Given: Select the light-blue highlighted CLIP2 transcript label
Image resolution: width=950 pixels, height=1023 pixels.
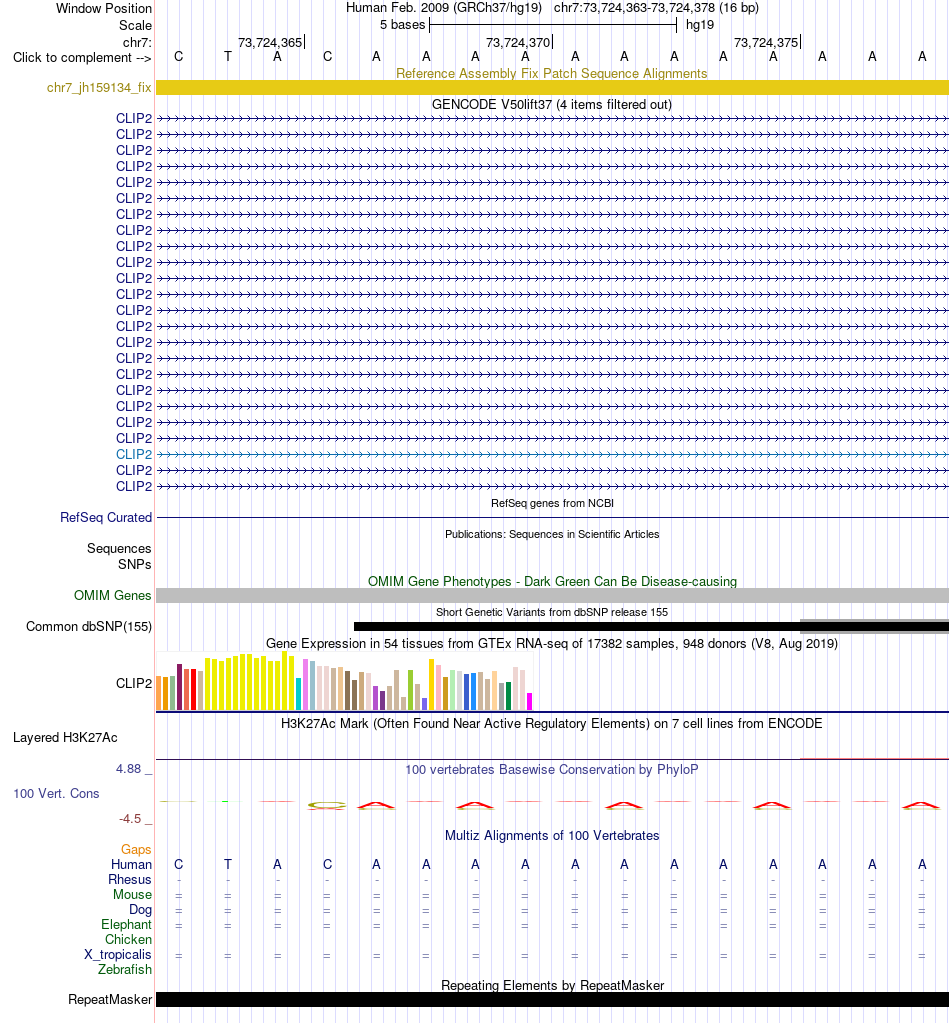Looking at the screenshot, I should coord(134,454).
